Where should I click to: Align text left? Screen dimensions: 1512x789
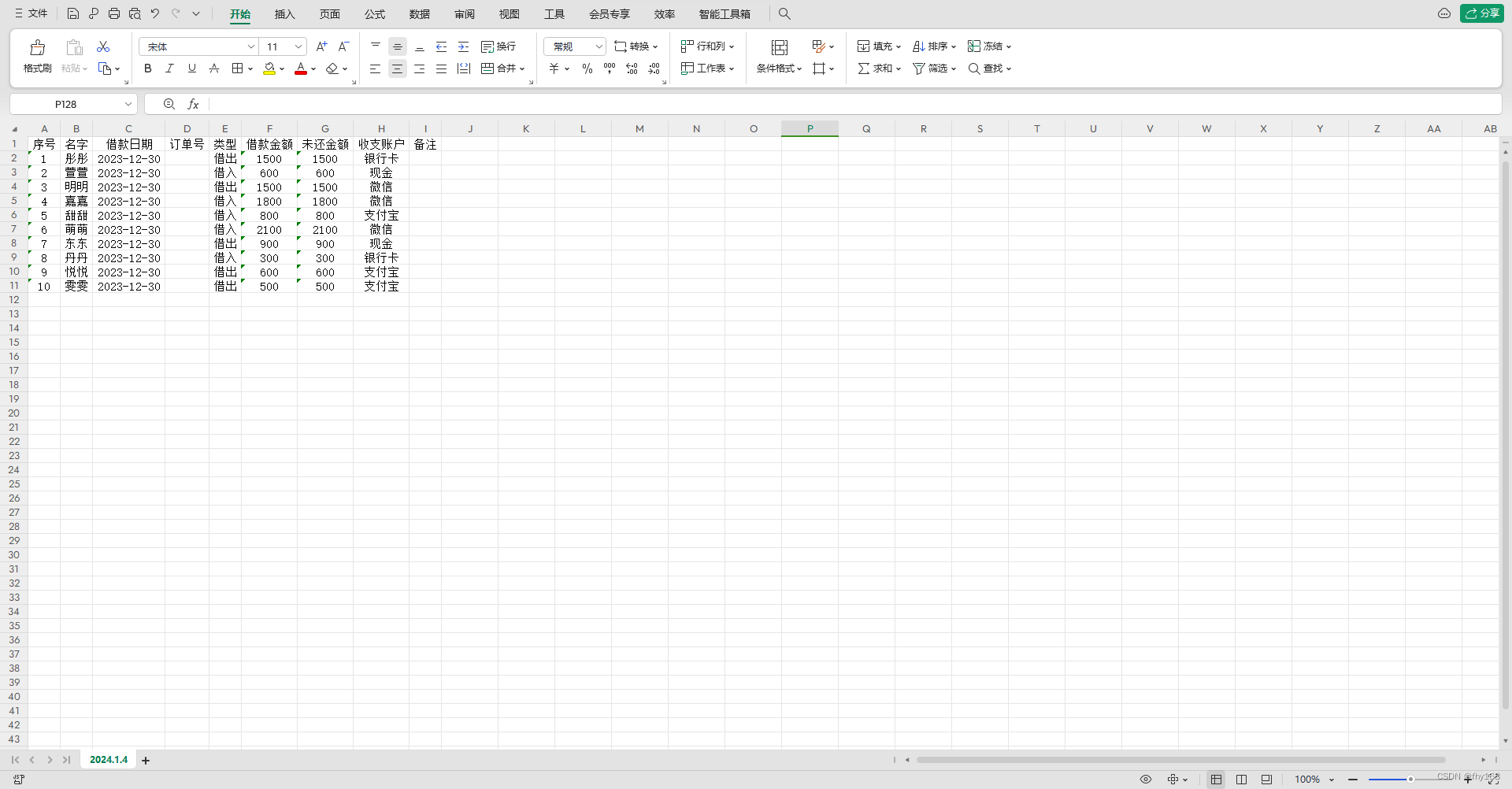[376, 69]
